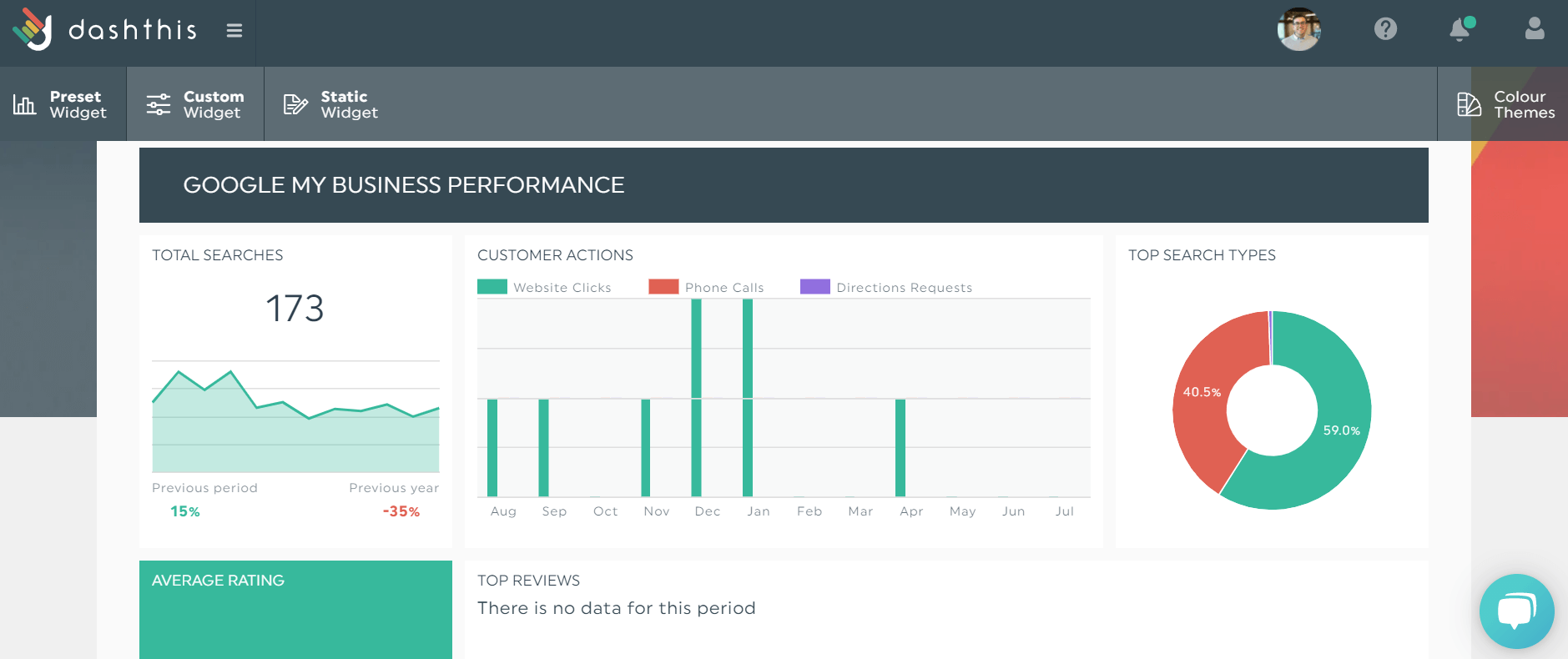Viewport: 1568px width, 659px height.
Task: Open the chat support bubble
Action: click(x=1516, y=611)
